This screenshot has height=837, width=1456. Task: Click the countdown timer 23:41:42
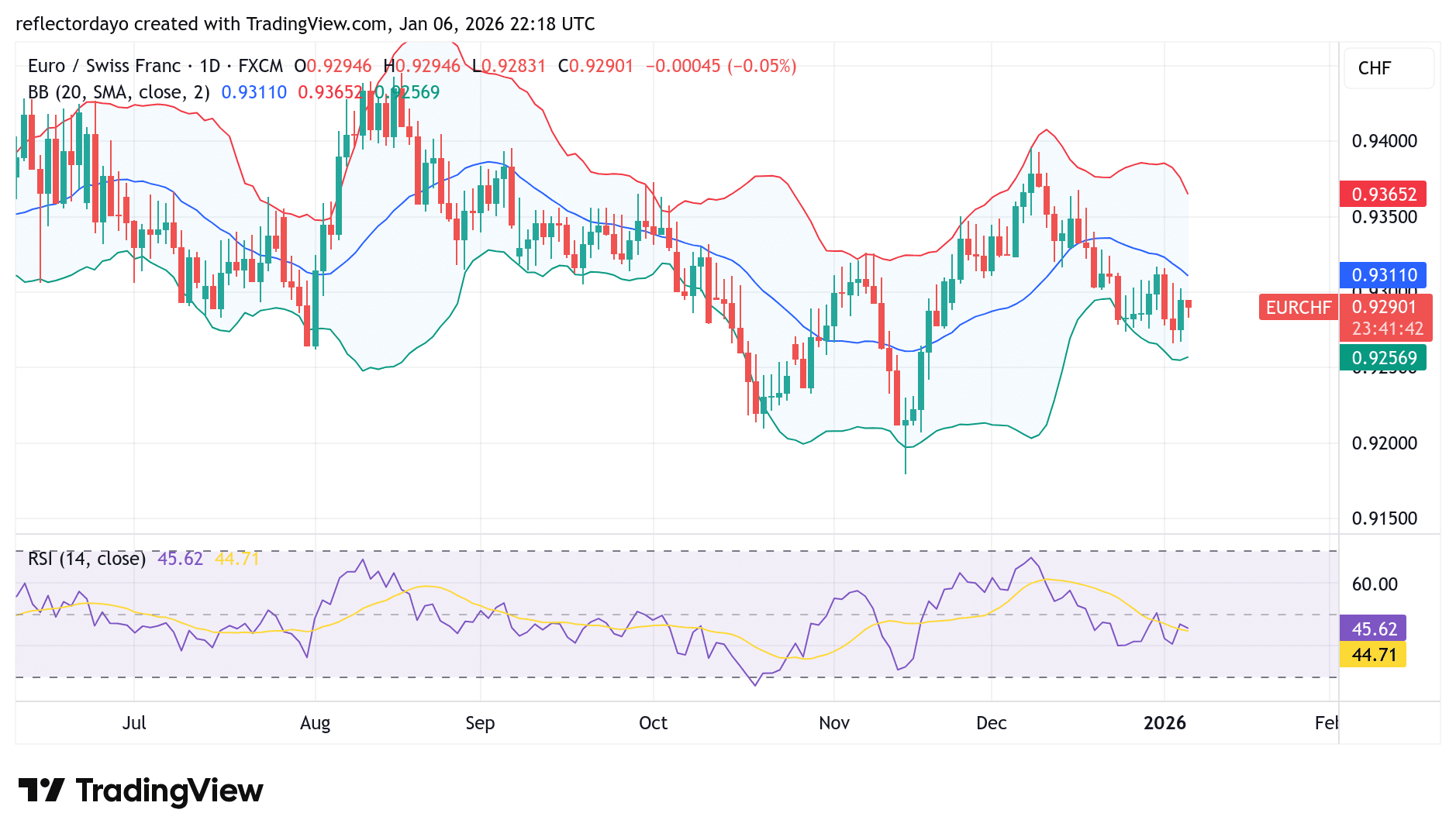pos(1385,329)
